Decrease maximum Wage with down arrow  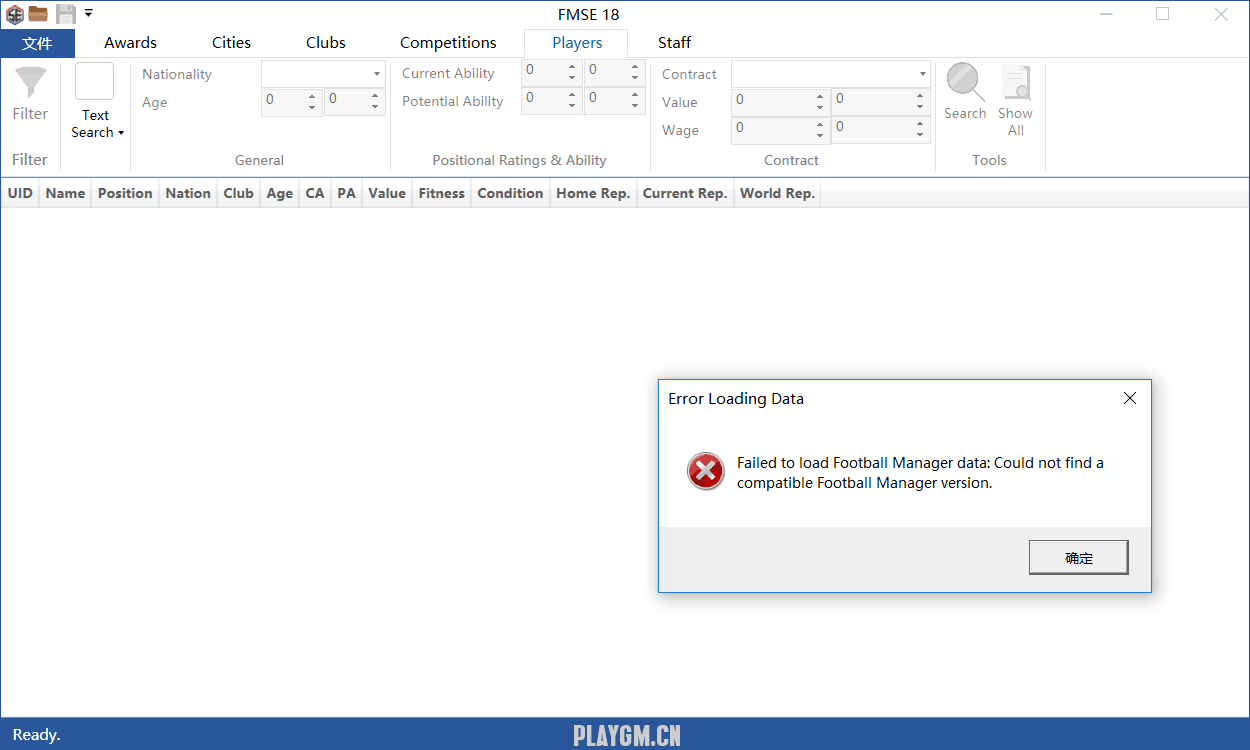coord(920,136)
